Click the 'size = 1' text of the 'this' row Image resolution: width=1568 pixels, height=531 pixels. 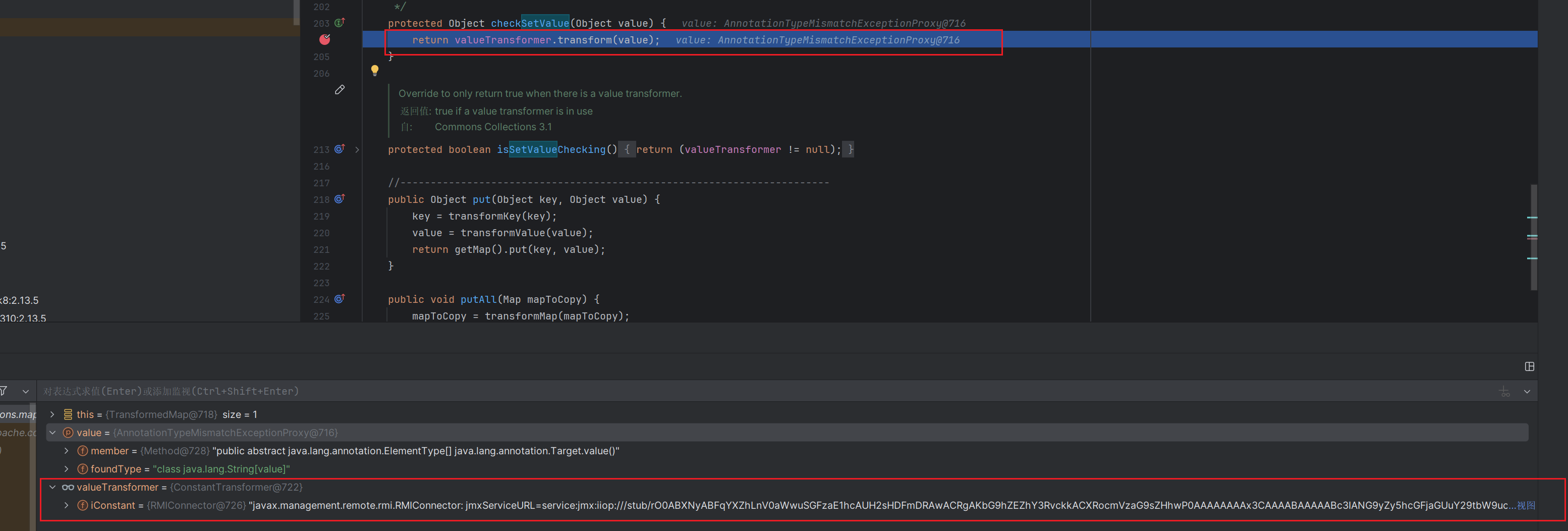(x=240, y=414)
